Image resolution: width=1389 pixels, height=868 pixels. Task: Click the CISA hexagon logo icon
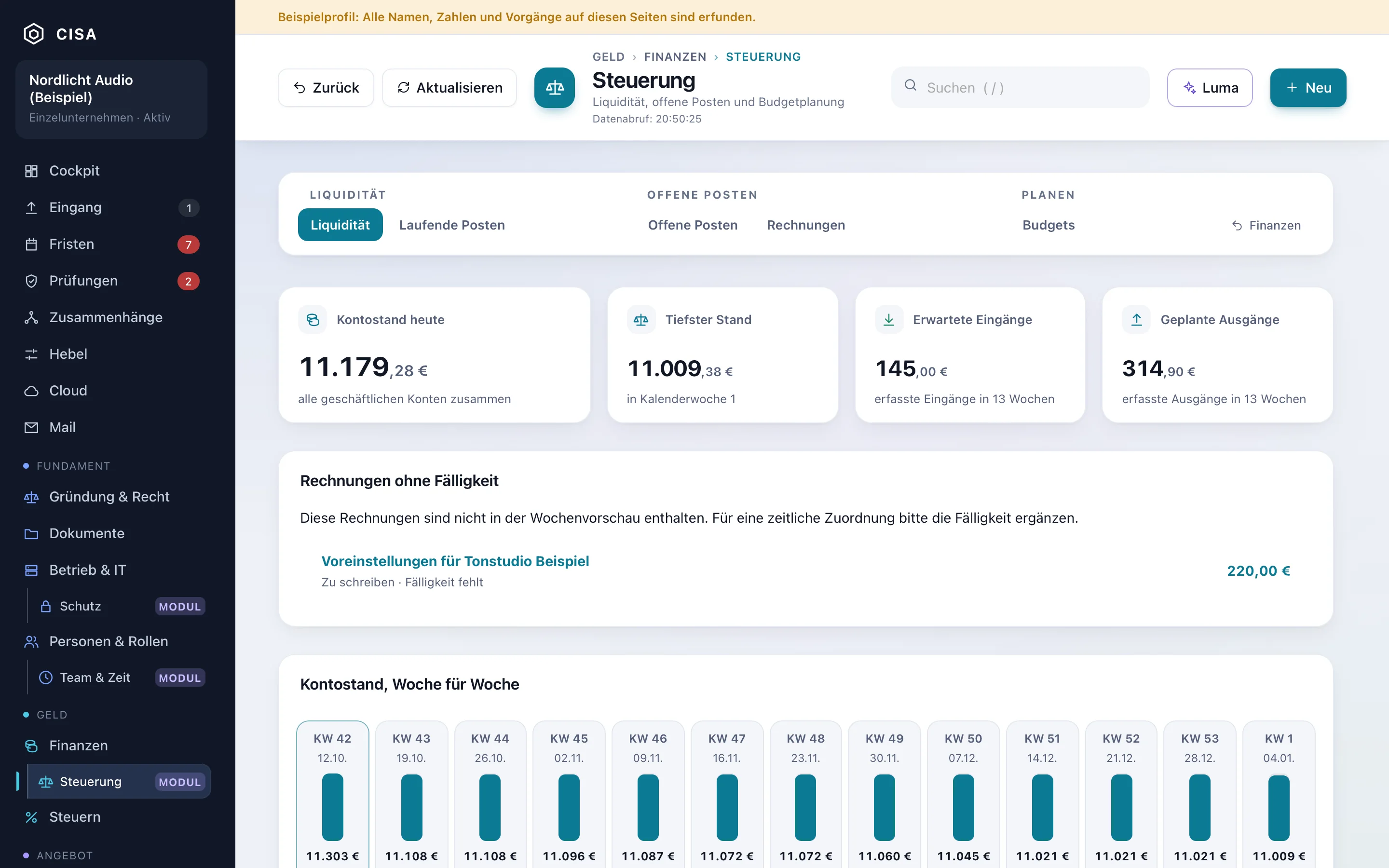click(x=33, y=34)
